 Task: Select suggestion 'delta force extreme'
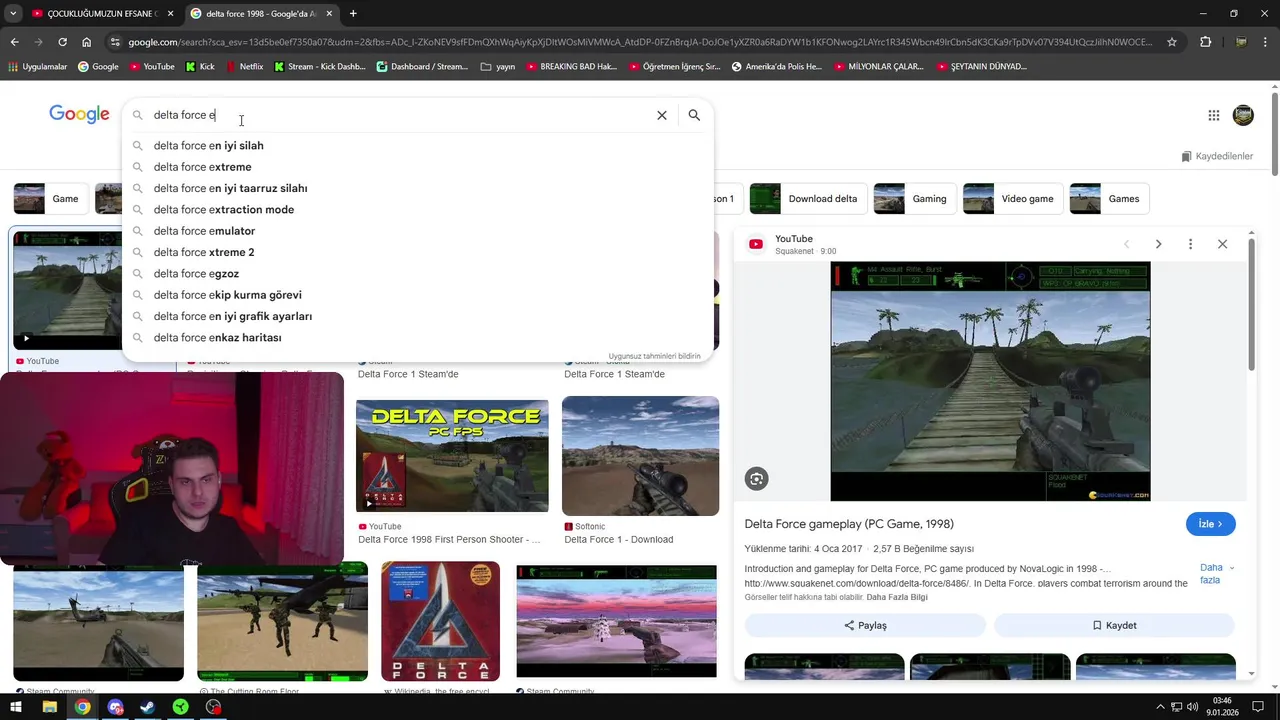click(x=418, y=167)
